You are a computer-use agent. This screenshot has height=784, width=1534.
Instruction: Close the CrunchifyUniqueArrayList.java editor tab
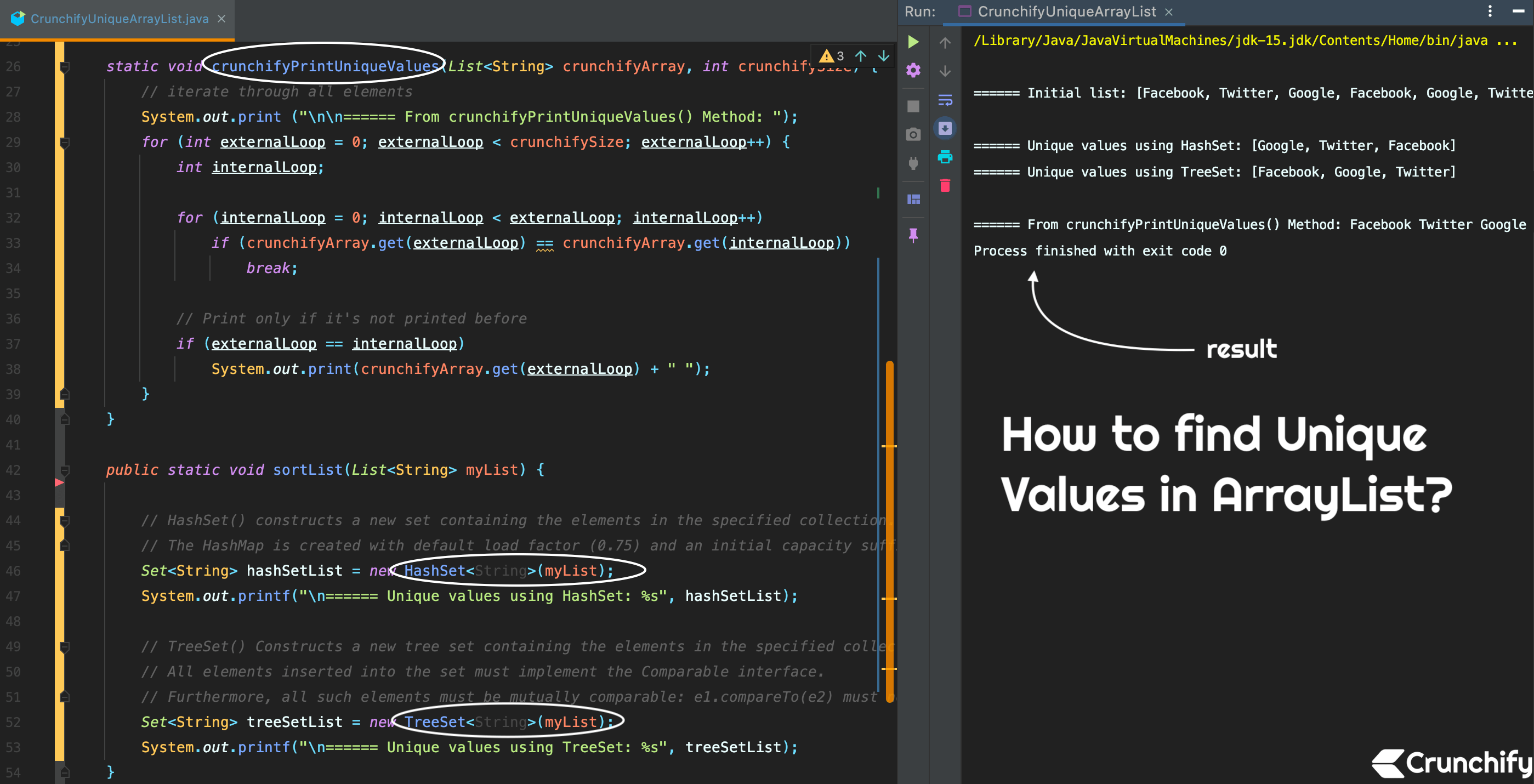click(x=221, y=19)
